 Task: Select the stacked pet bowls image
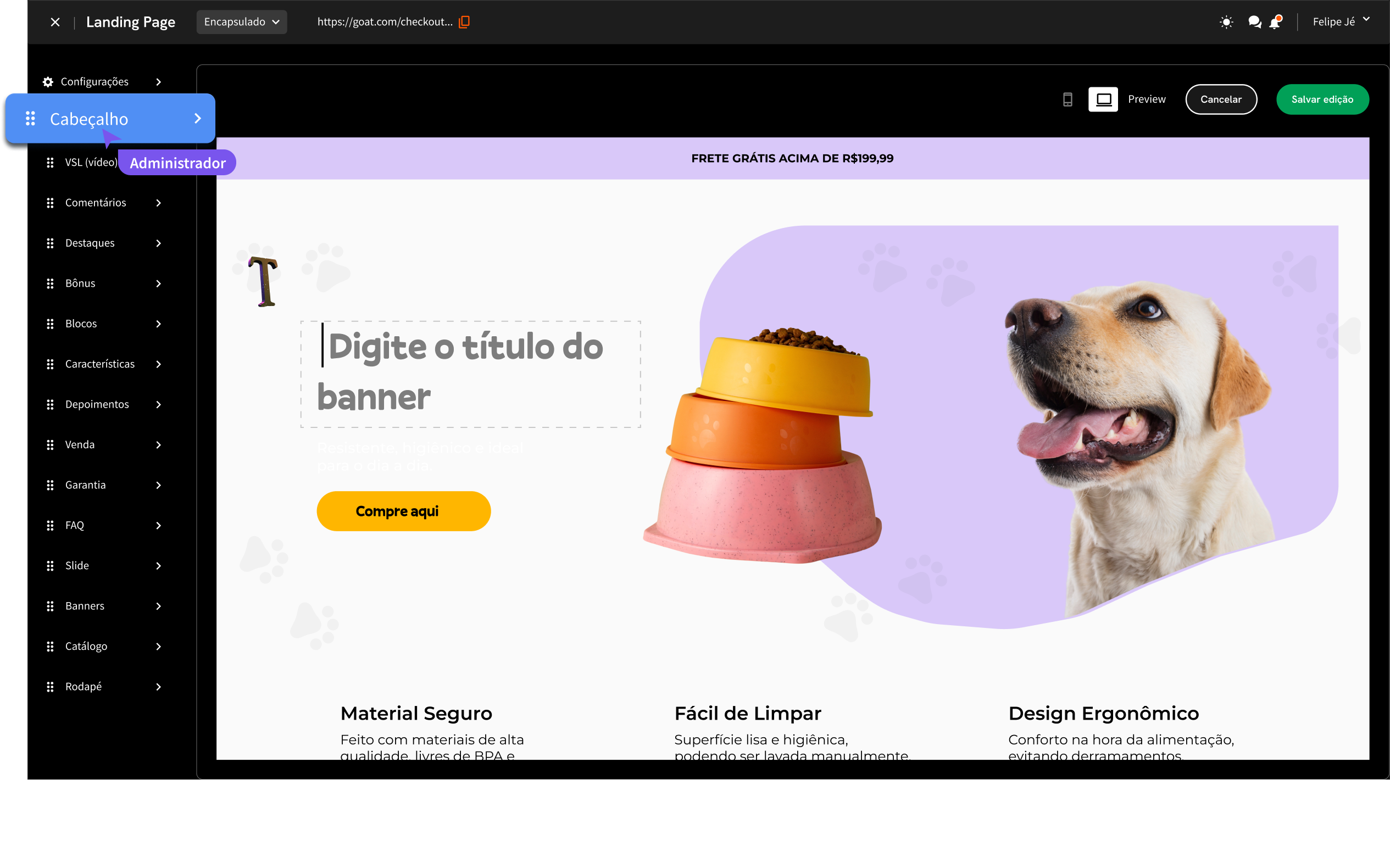point(763,445)
